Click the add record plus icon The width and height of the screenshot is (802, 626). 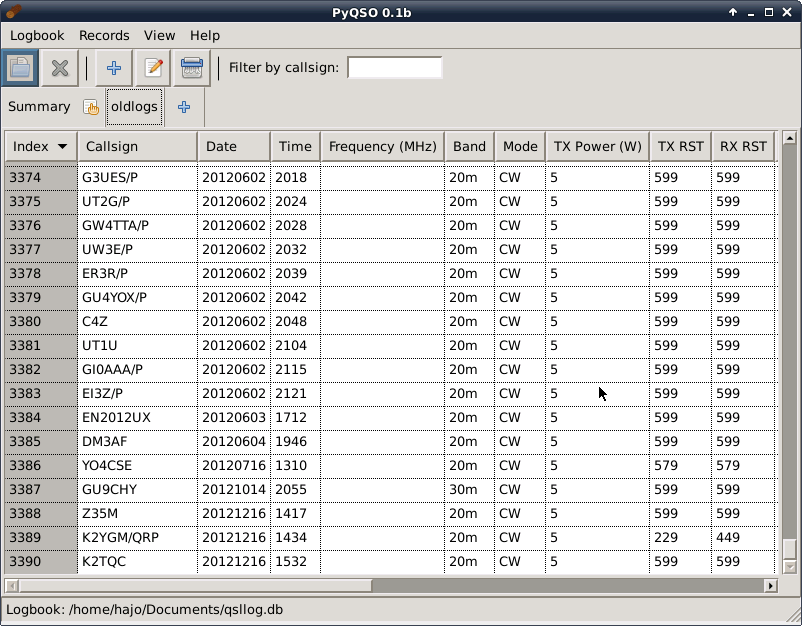coord(114,68)
